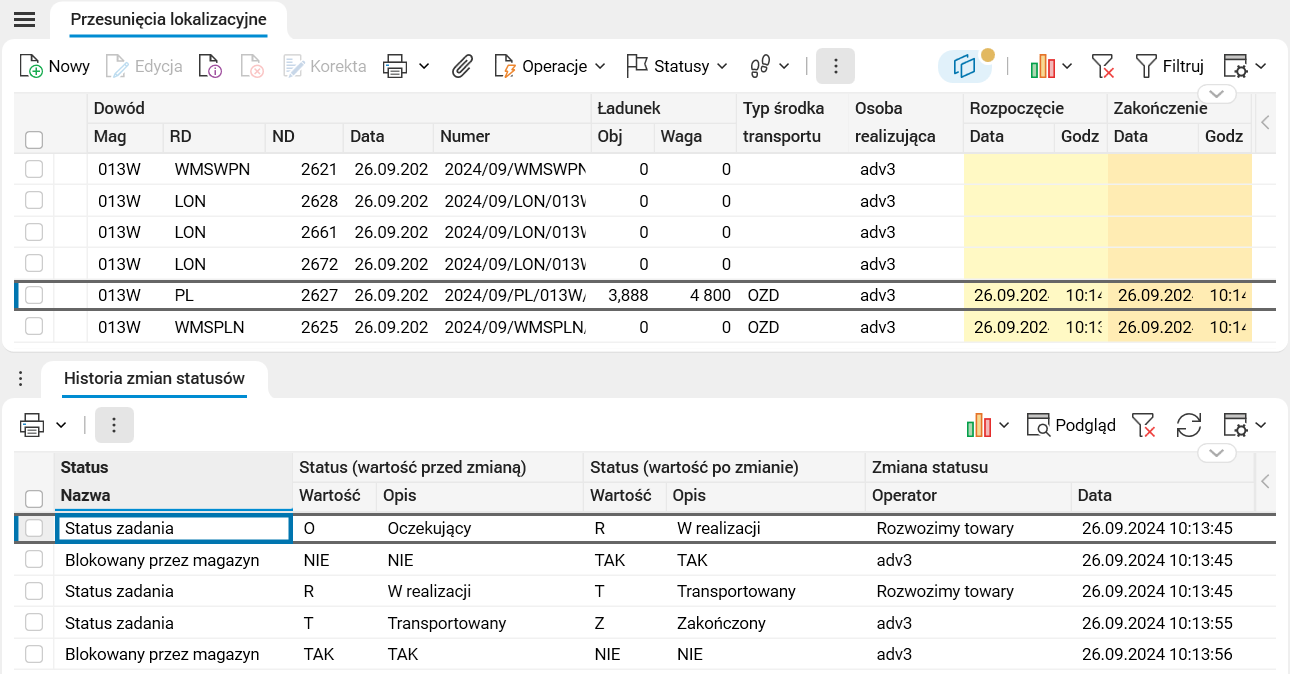This screenshot has height=674, width=1290.
Task: Click the Nowy button
Action: coord(56,66)
